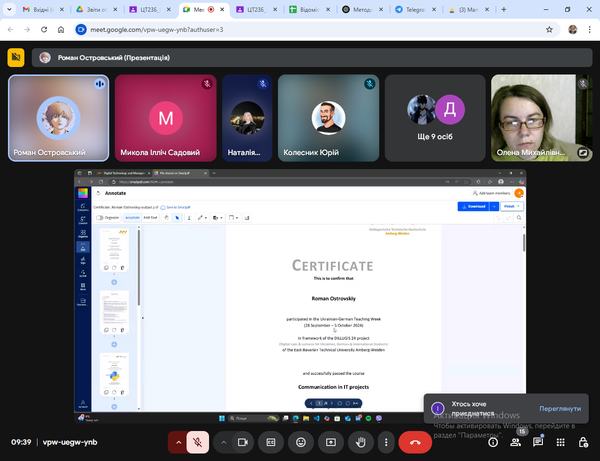
Task: Open more options three-dot menu
Action: coord(385,441)
